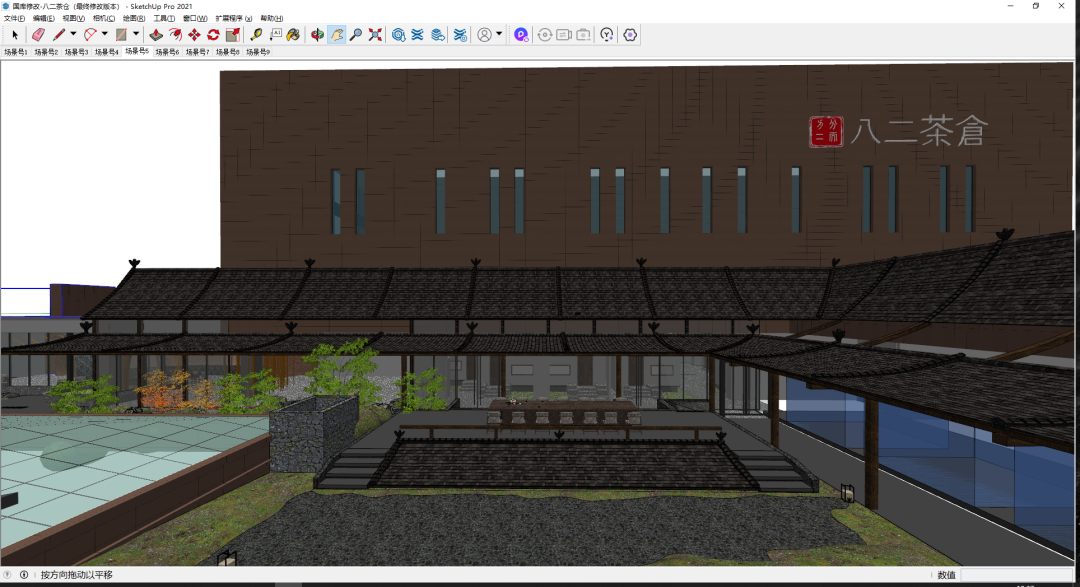Open the 3D Warehouse icon
The height and width of the screenshot is (587, 1080).
[398, 35]
